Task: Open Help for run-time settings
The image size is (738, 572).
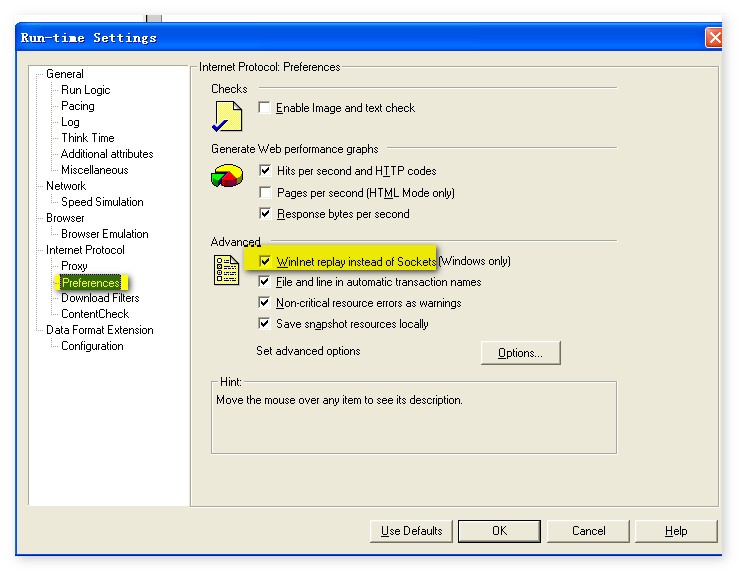Action: click(x=676, y=531)
